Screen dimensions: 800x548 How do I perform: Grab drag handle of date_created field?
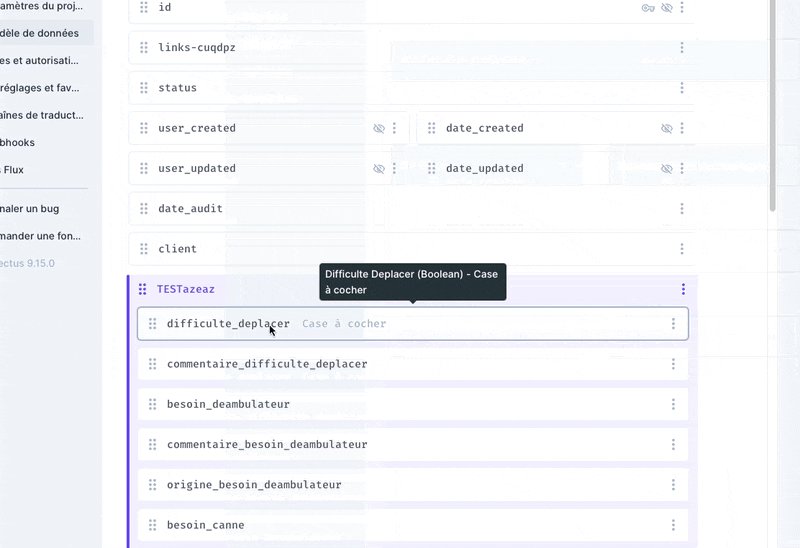click(x=432, y=128)
